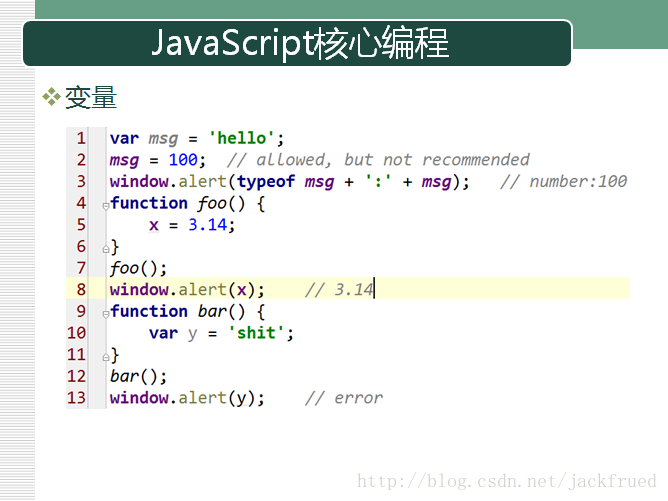Click the 'var y' declaration
The width and height of the screenshot is (668, 501).
[x=173, y=333]
